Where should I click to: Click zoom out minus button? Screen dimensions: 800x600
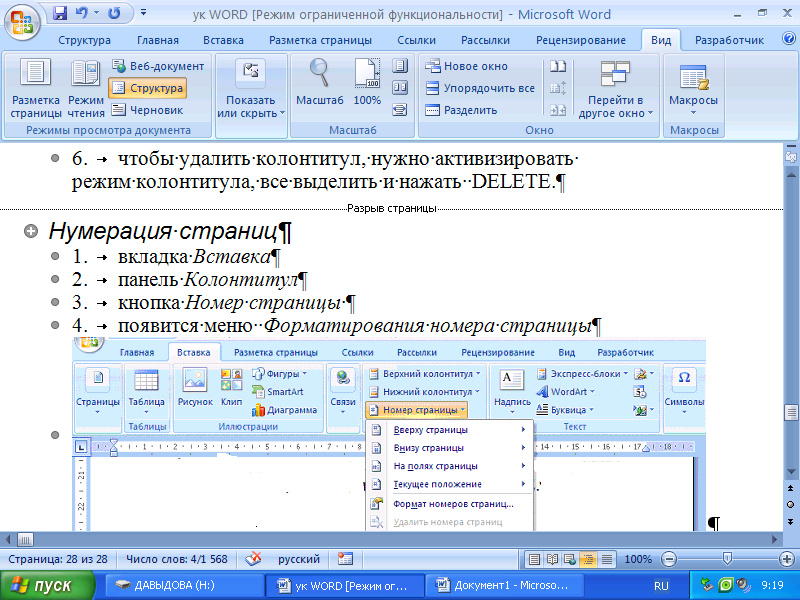point(669,560)
